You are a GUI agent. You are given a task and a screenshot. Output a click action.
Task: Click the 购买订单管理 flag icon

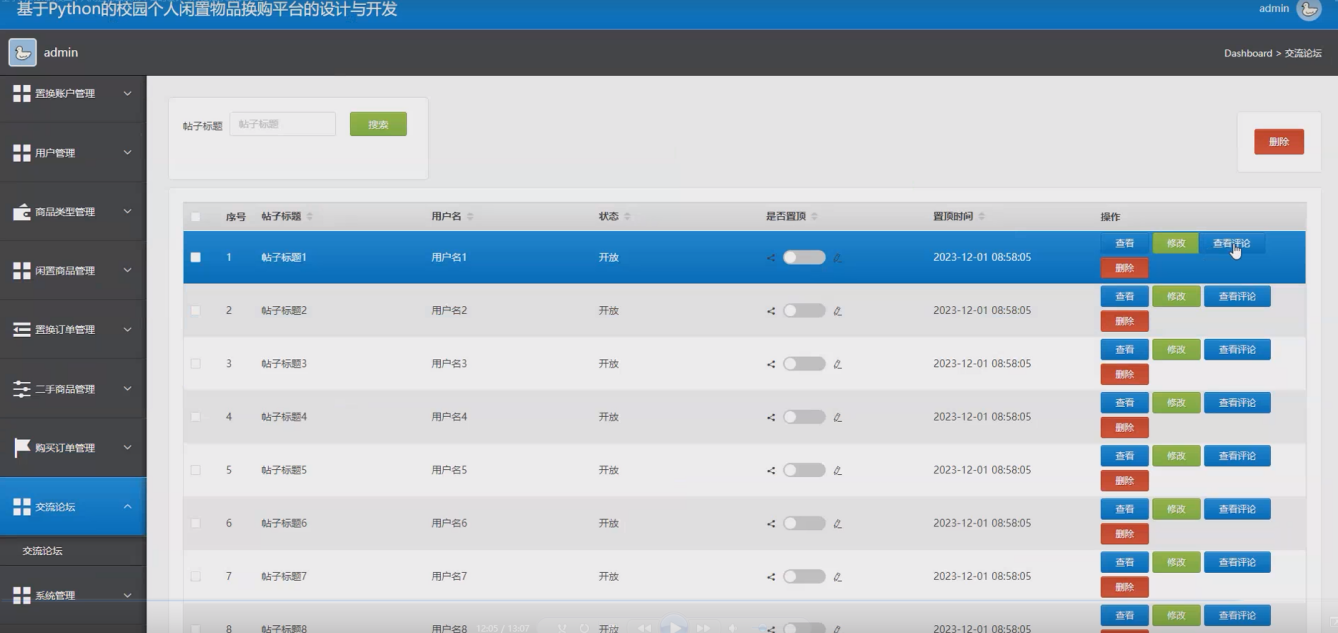[x=21, y=447]
